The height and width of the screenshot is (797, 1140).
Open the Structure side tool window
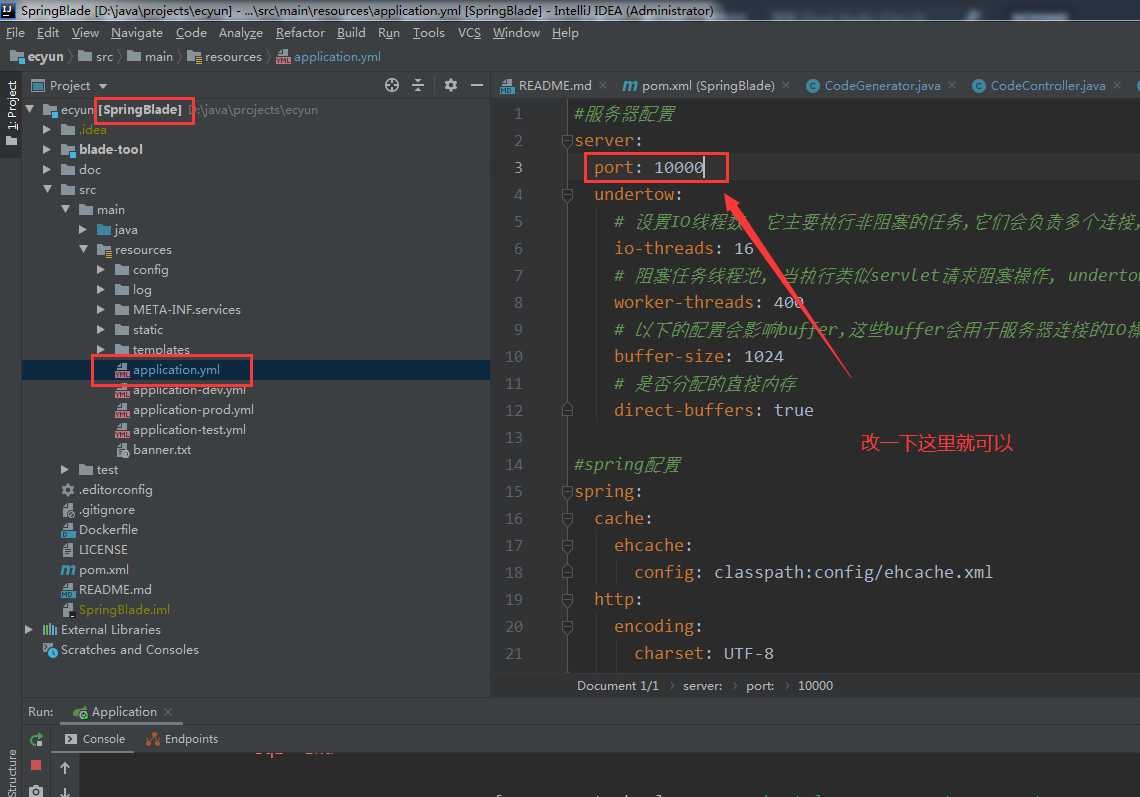tap(12, 772)
